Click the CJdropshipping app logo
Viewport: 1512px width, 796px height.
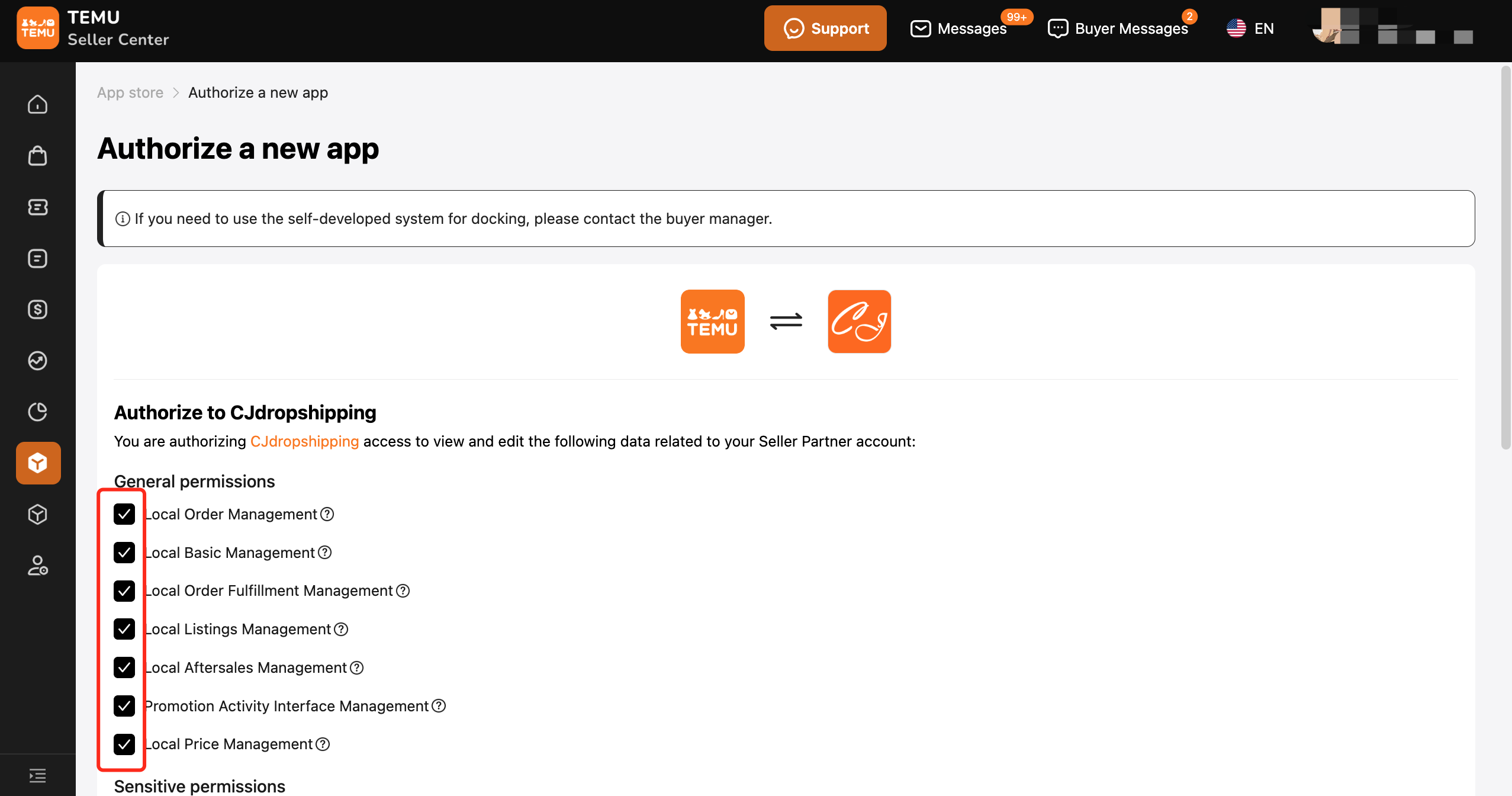click(x=859, y=322)
